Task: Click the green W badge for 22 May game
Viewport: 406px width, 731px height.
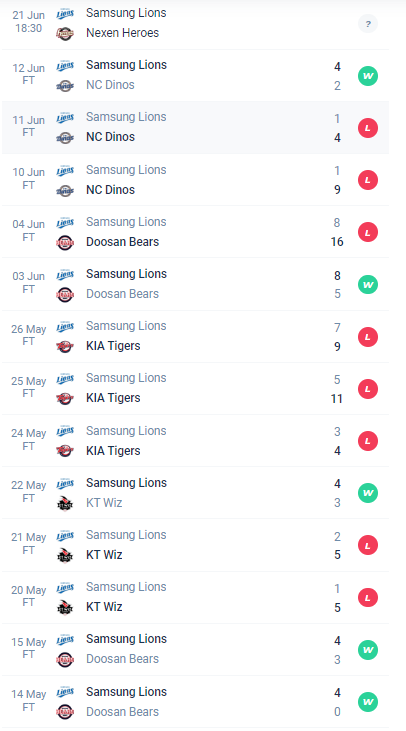Action: [368, 493]
